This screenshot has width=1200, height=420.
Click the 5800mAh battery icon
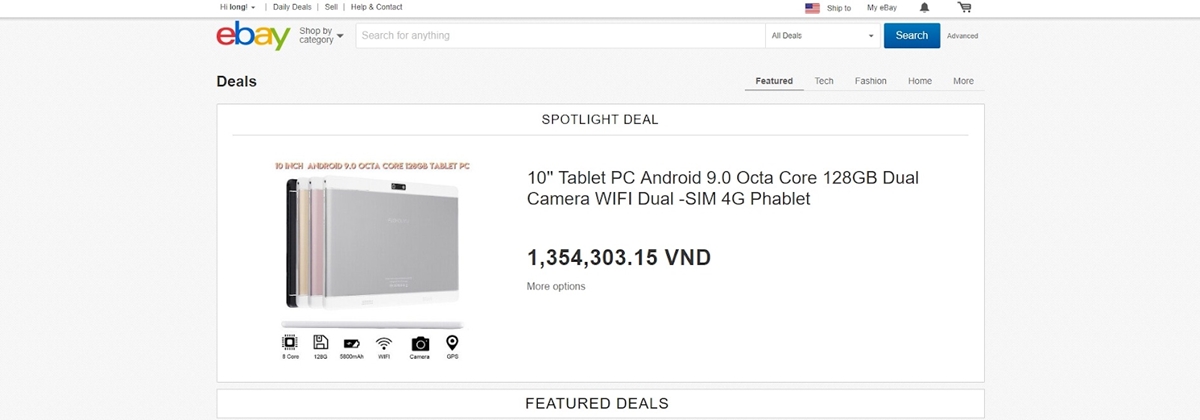tap(352, 344)
